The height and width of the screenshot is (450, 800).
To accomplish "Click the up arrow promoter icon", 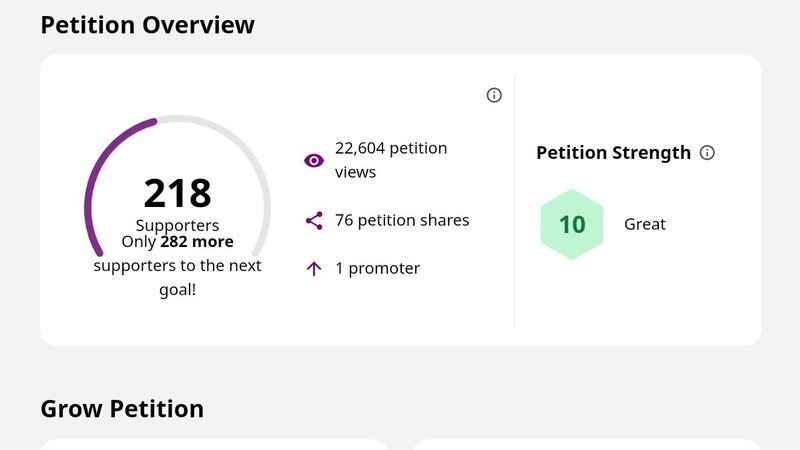I will [x=314, y=268].
